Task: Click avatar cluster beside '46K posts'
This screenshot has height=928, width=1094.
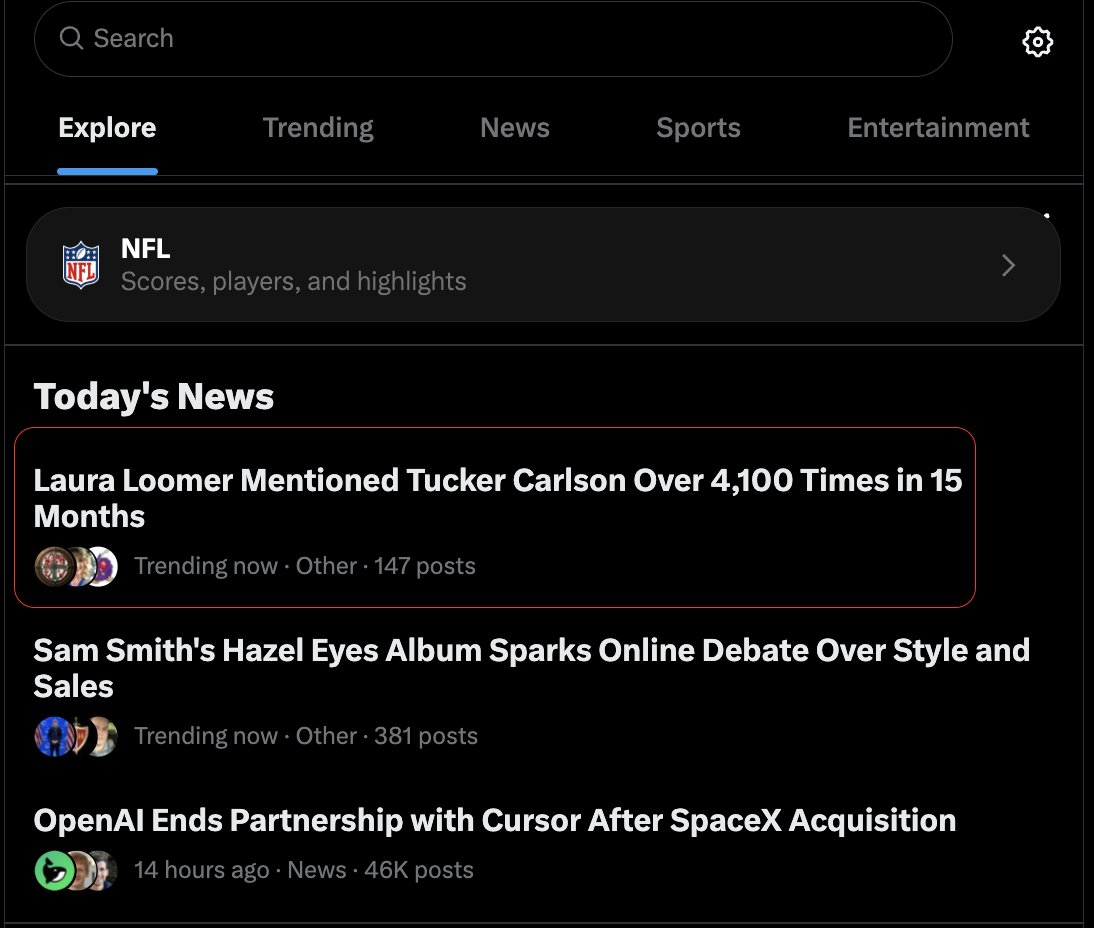Action: [76, 870]
